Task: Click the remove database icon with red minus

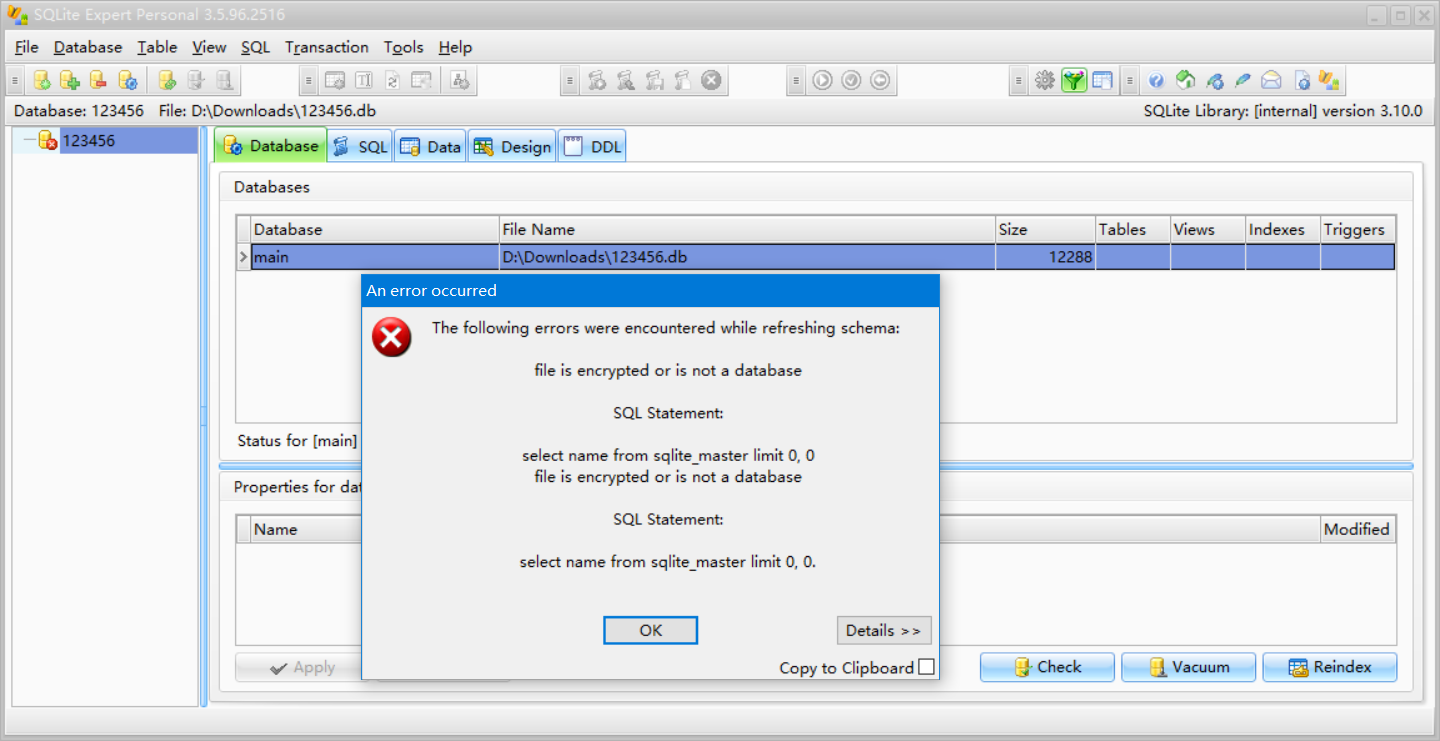Action: pos(98,80)
